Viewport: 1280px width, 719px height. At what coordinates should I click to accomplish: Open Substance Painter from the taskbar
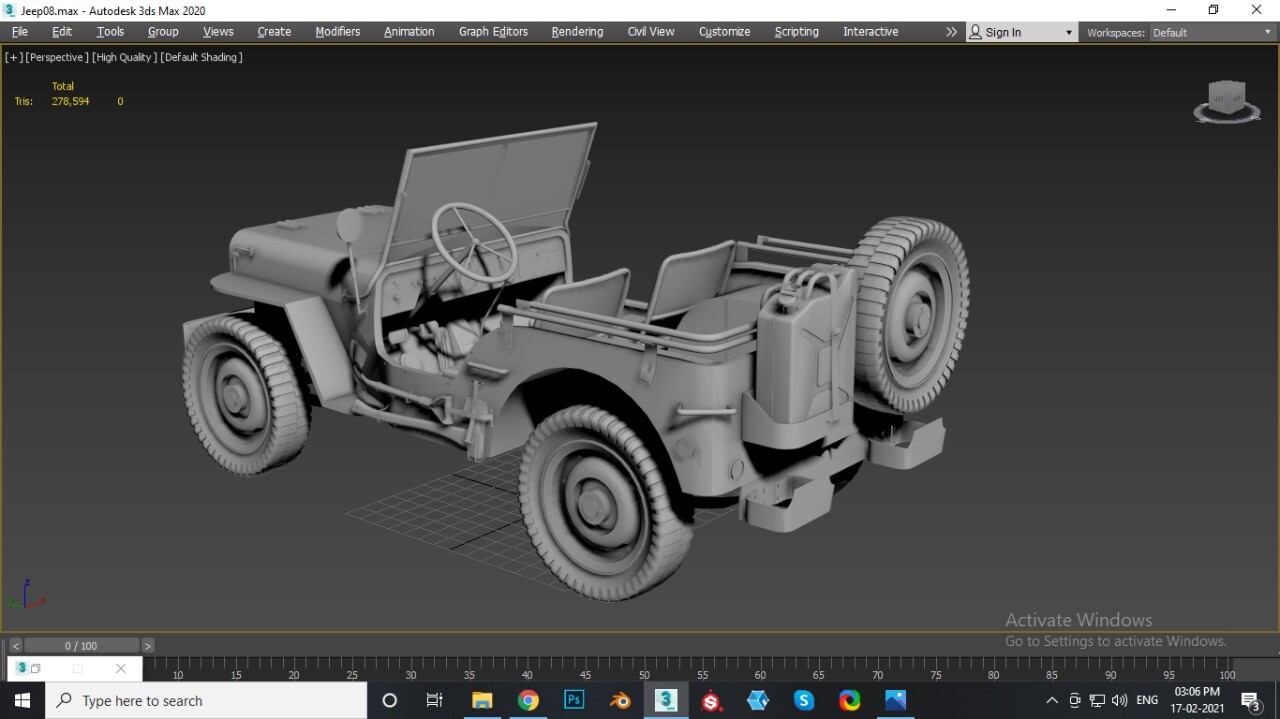712,701
